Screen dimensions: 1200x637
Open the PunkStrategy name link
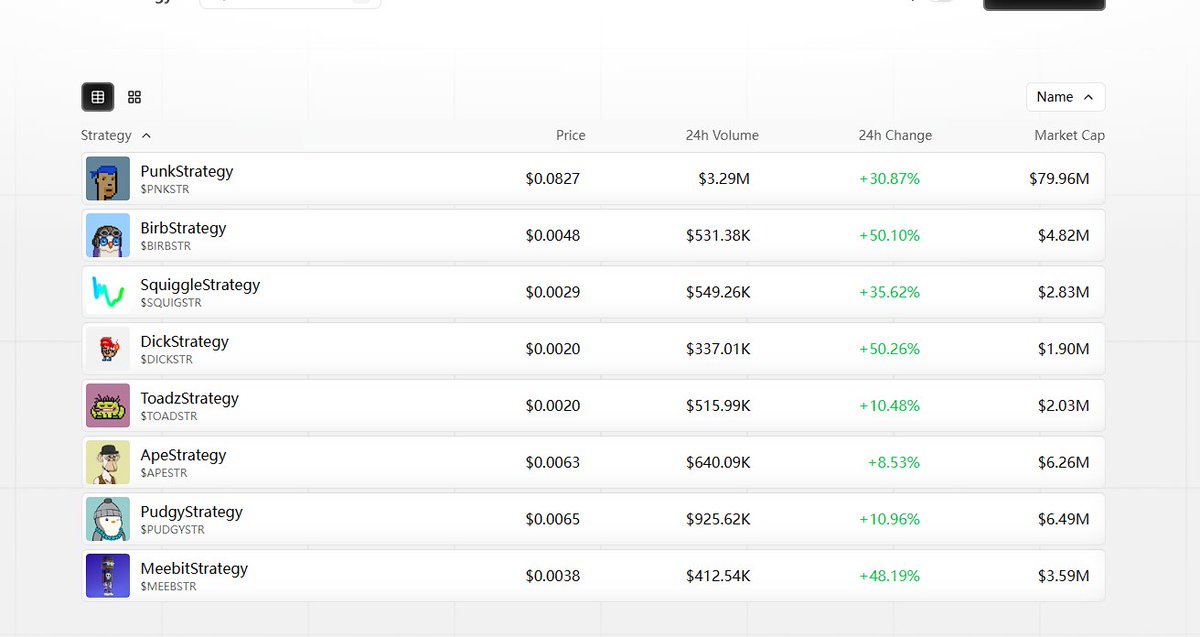pos(187,171)
